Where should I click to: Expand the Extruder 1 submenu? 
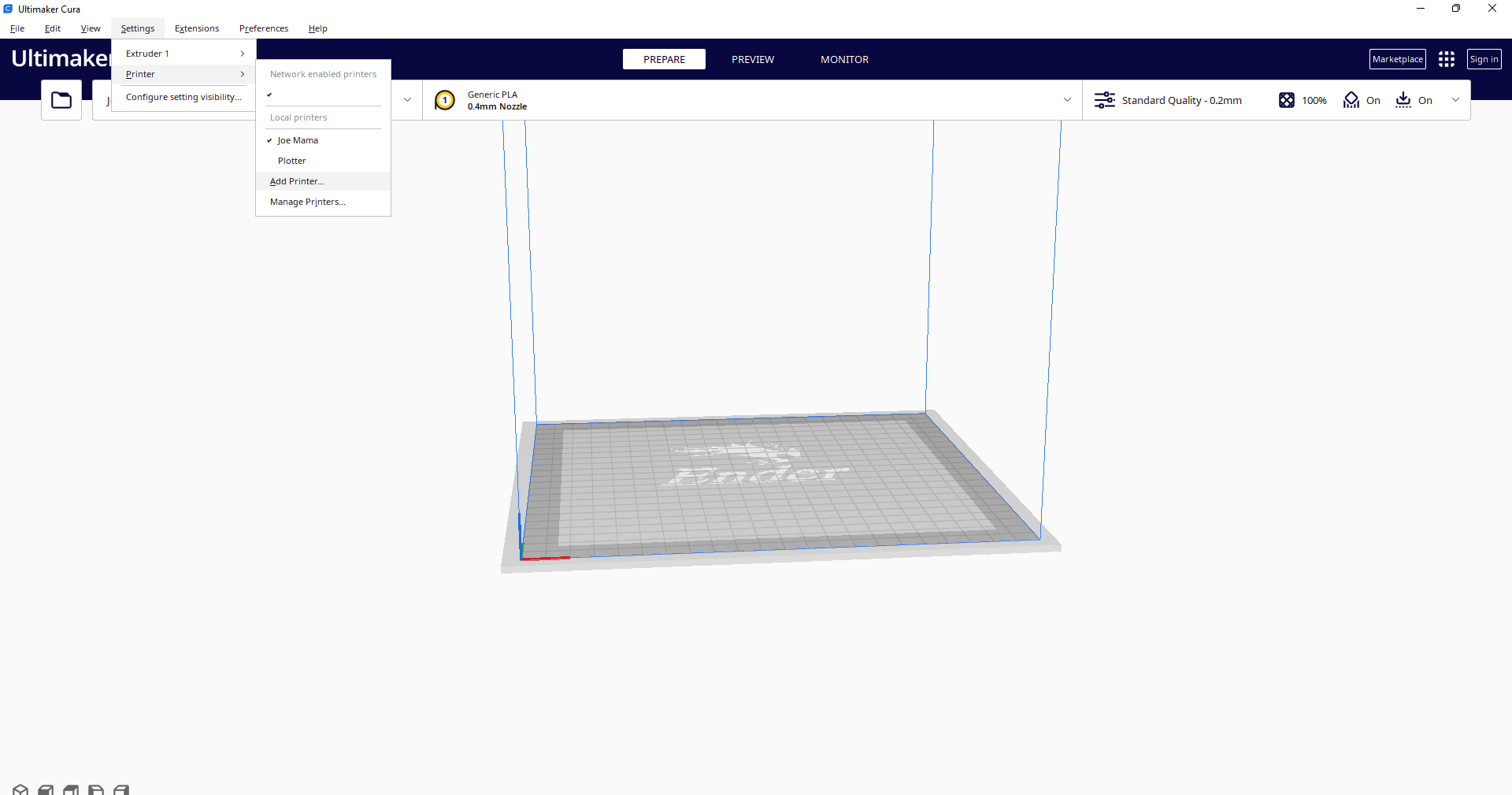tap(183, 54)
